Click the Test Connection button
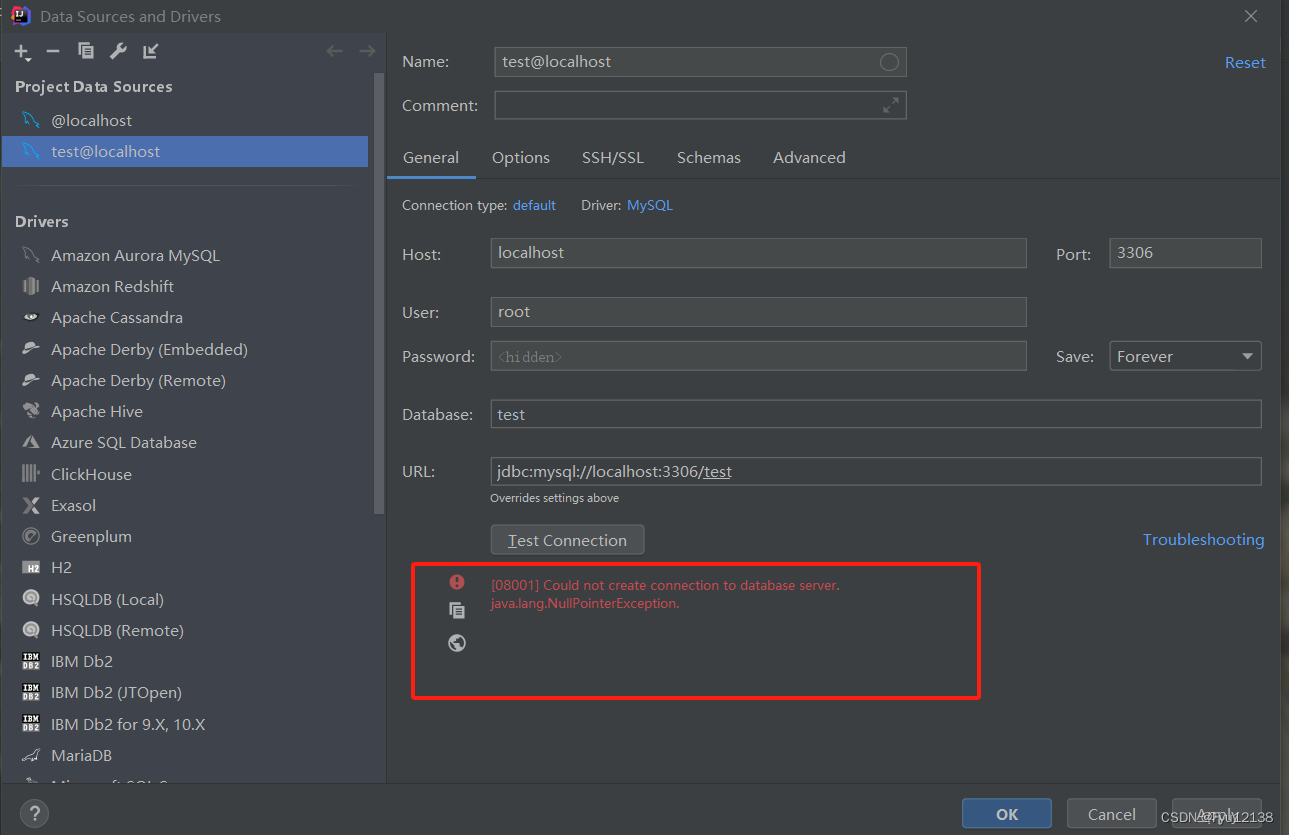Viewport: 1289px width, 835px height. [567, 540]
